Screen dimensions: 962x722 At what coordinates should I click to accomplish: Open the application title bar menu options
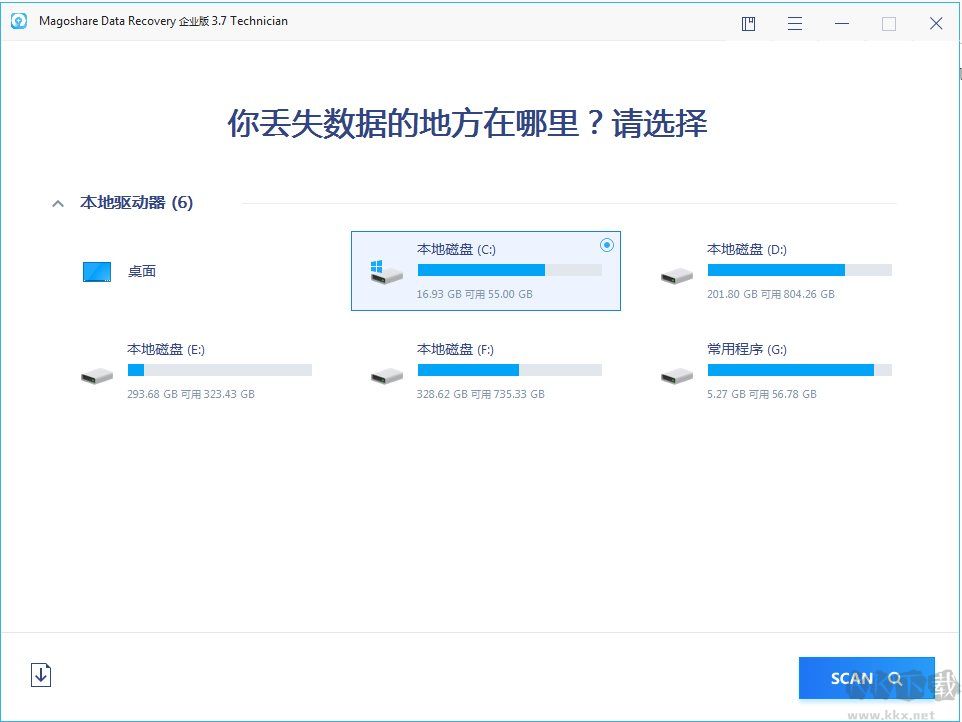coord(794,22)
